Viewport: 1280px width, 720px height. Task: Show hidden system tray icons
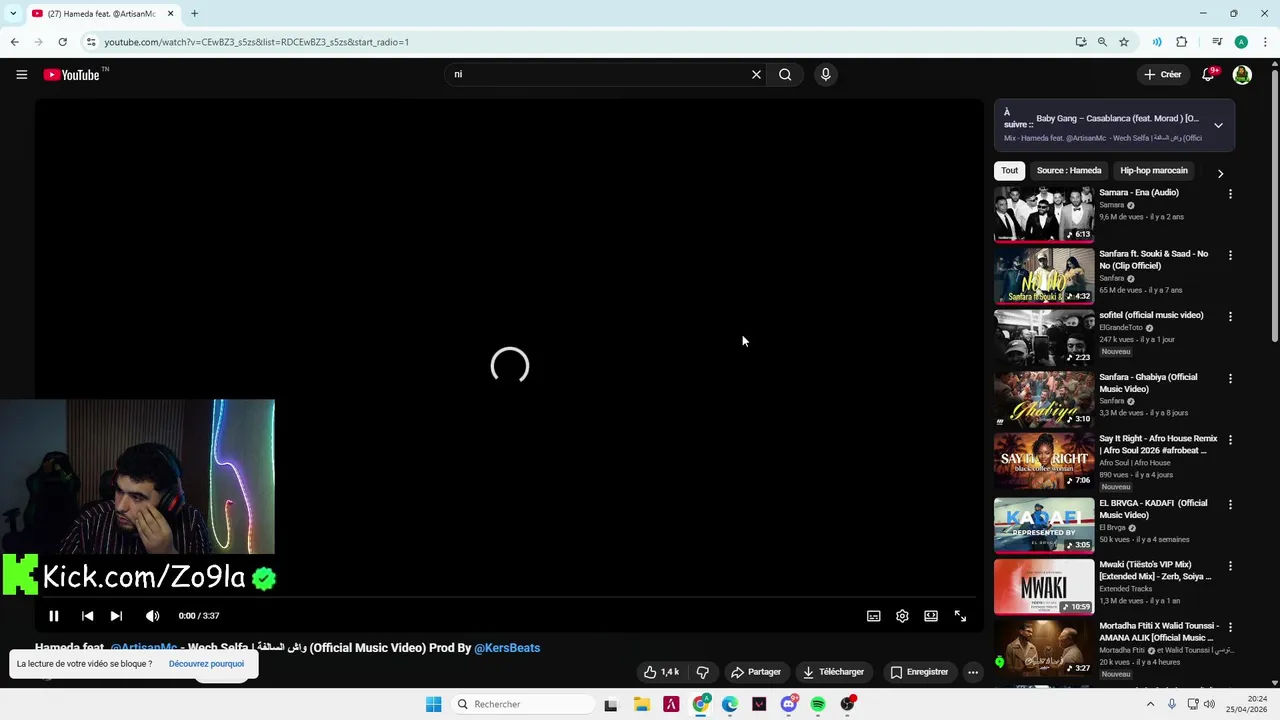[x=1150, y=704]
